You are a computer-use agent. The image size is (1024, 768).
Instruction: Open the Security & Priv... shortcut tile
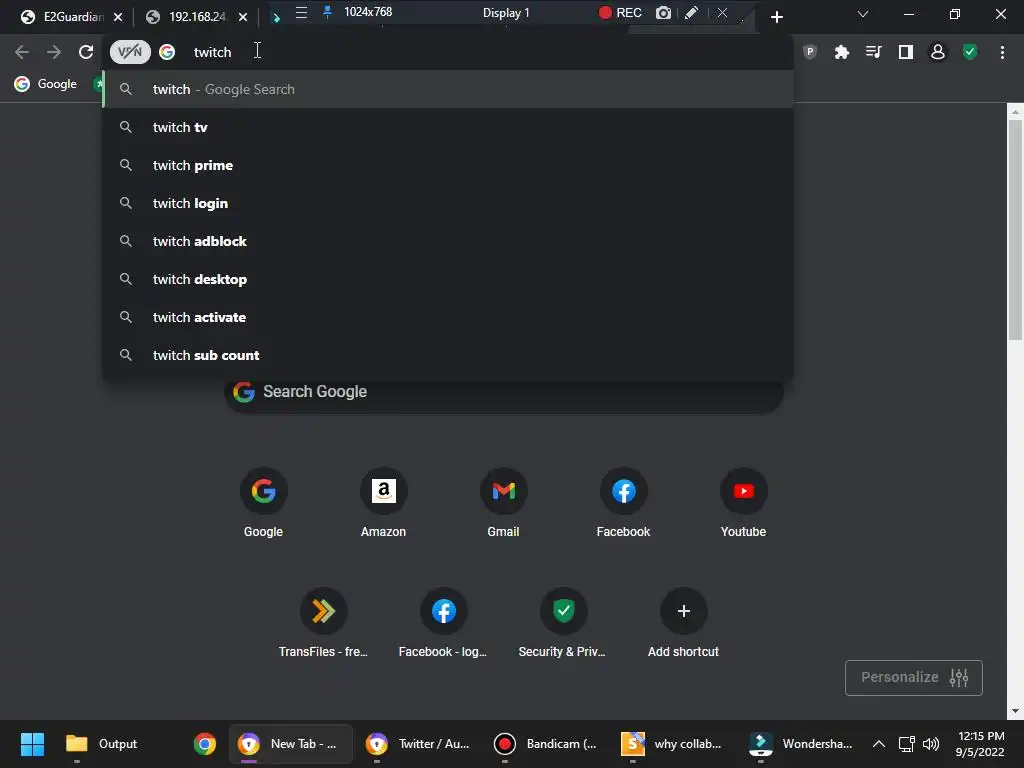pos(563,623)
